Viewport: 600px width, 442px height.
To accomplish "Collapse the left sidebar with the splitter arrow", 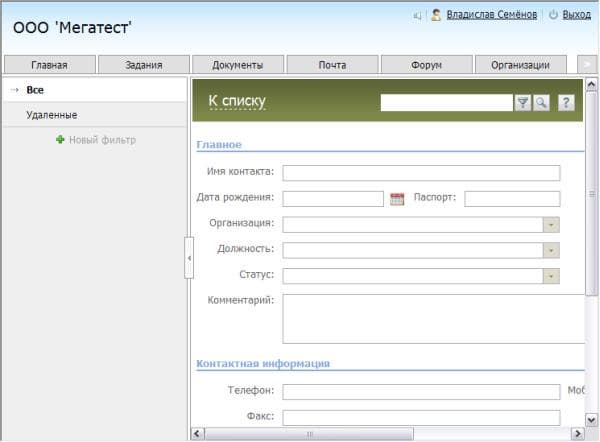I will pos(189,258).
